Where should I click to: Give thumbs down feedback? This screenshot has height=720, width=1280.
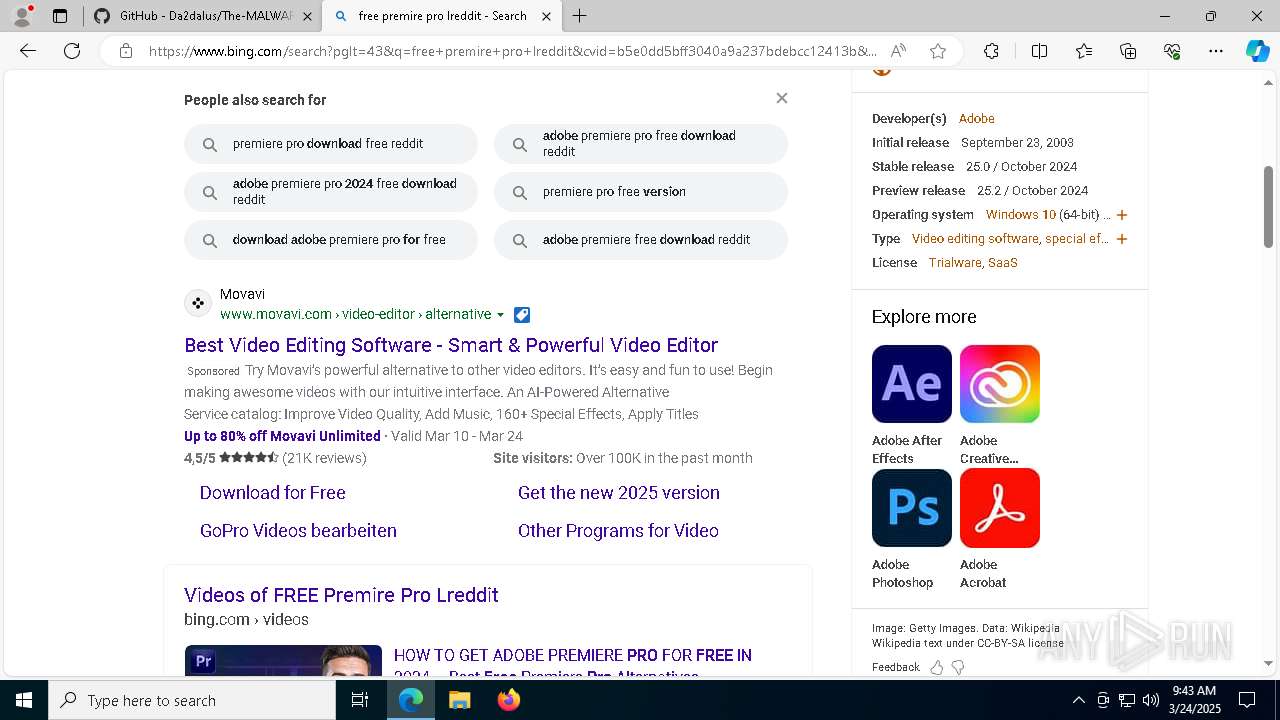click(x=958, y=667)
